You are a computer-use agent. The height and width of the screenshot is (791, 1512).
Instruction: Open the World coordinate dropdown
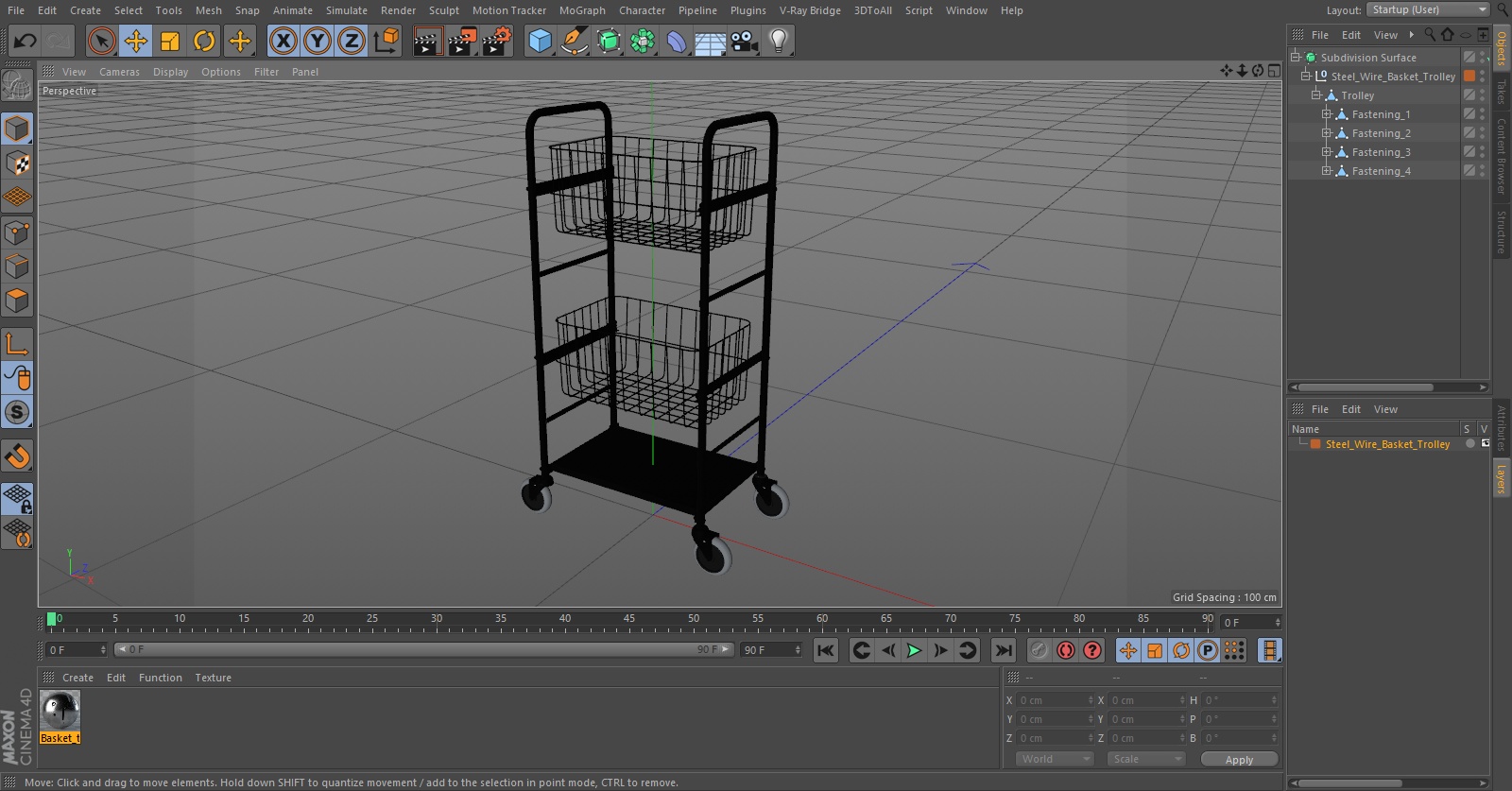pos(1055,759)
